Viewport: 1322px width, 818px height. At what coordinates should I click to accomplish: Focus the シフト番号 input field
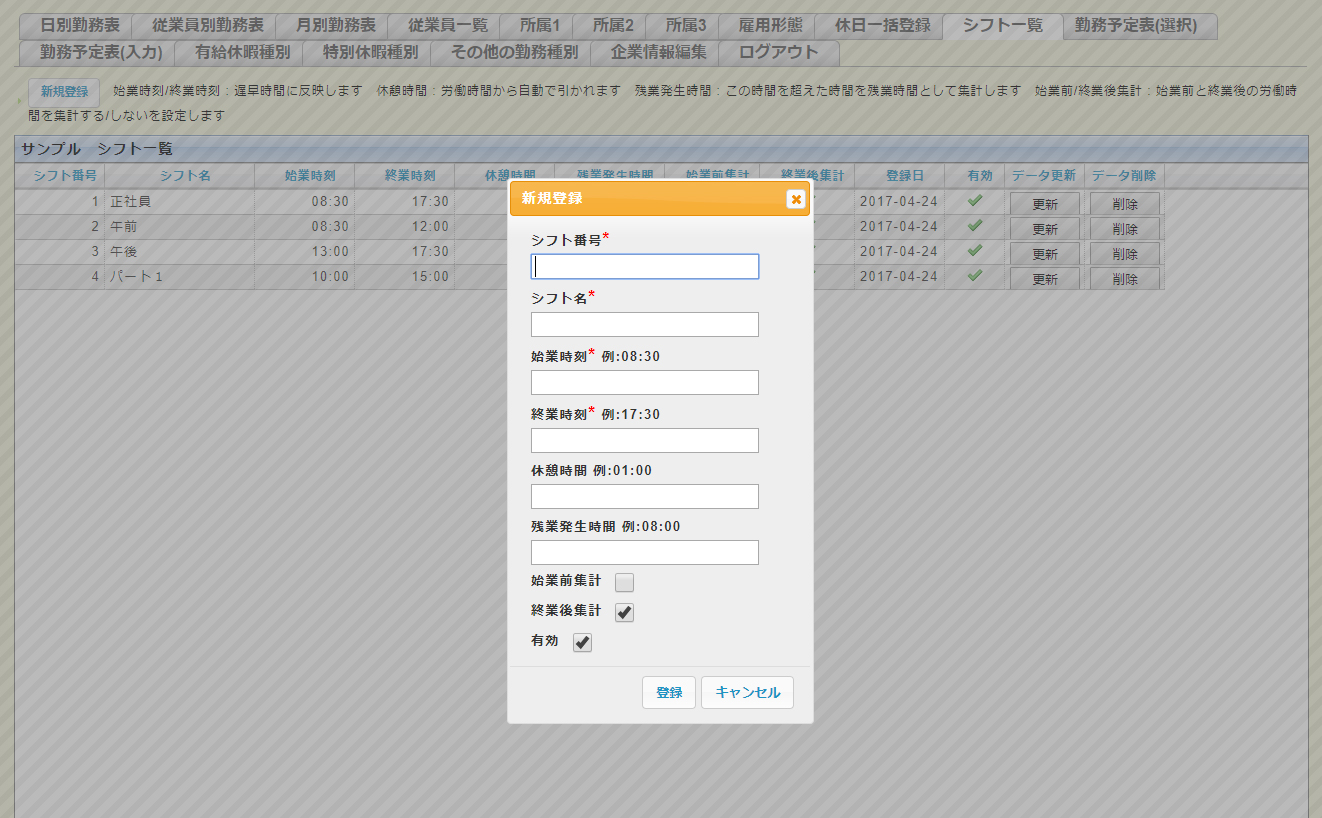[x=644, y=266]
